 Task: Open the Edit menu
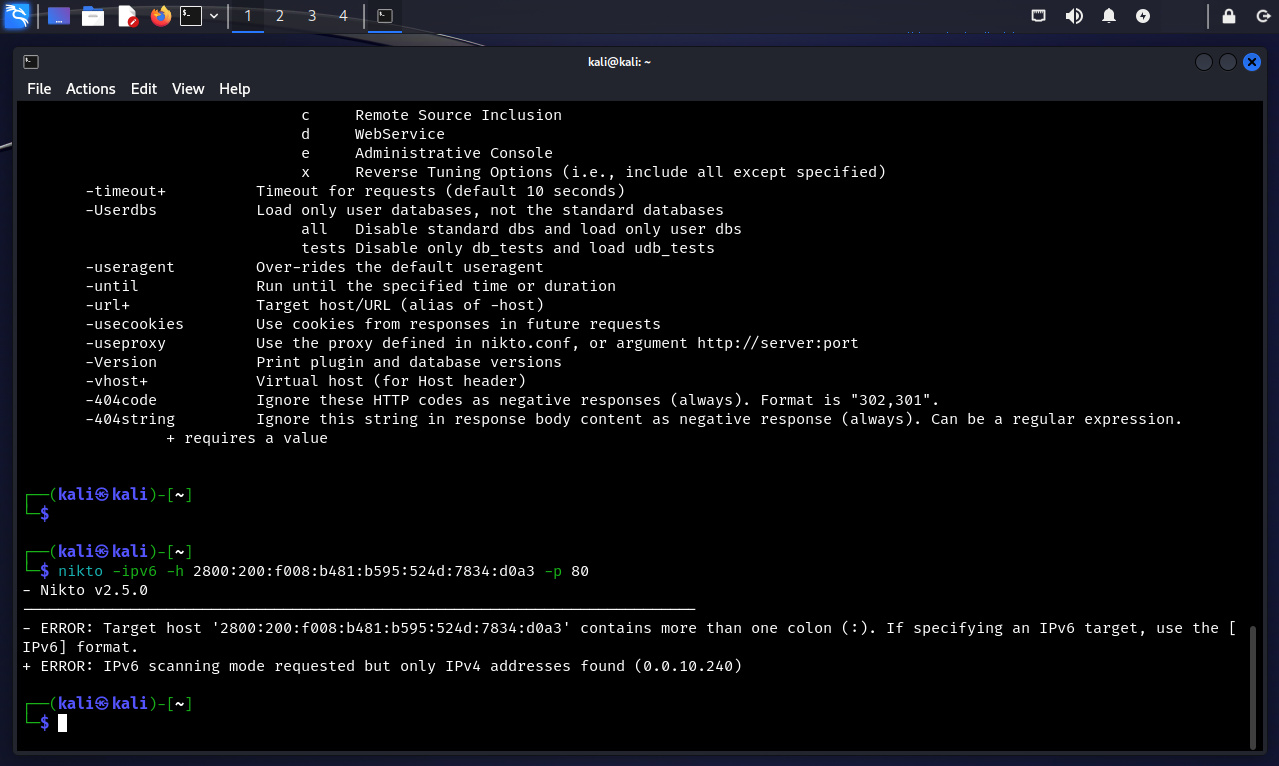point(144,89)
